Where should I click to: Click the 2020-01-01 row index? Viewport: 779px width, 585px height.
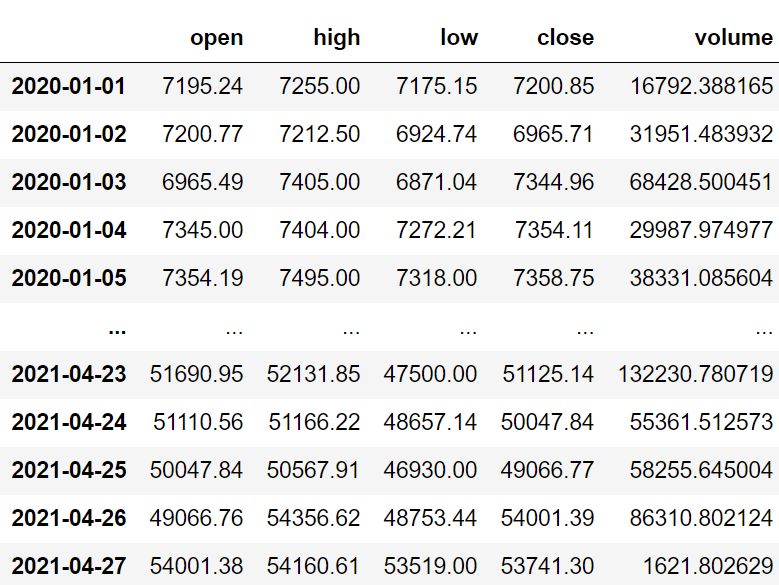69,86
